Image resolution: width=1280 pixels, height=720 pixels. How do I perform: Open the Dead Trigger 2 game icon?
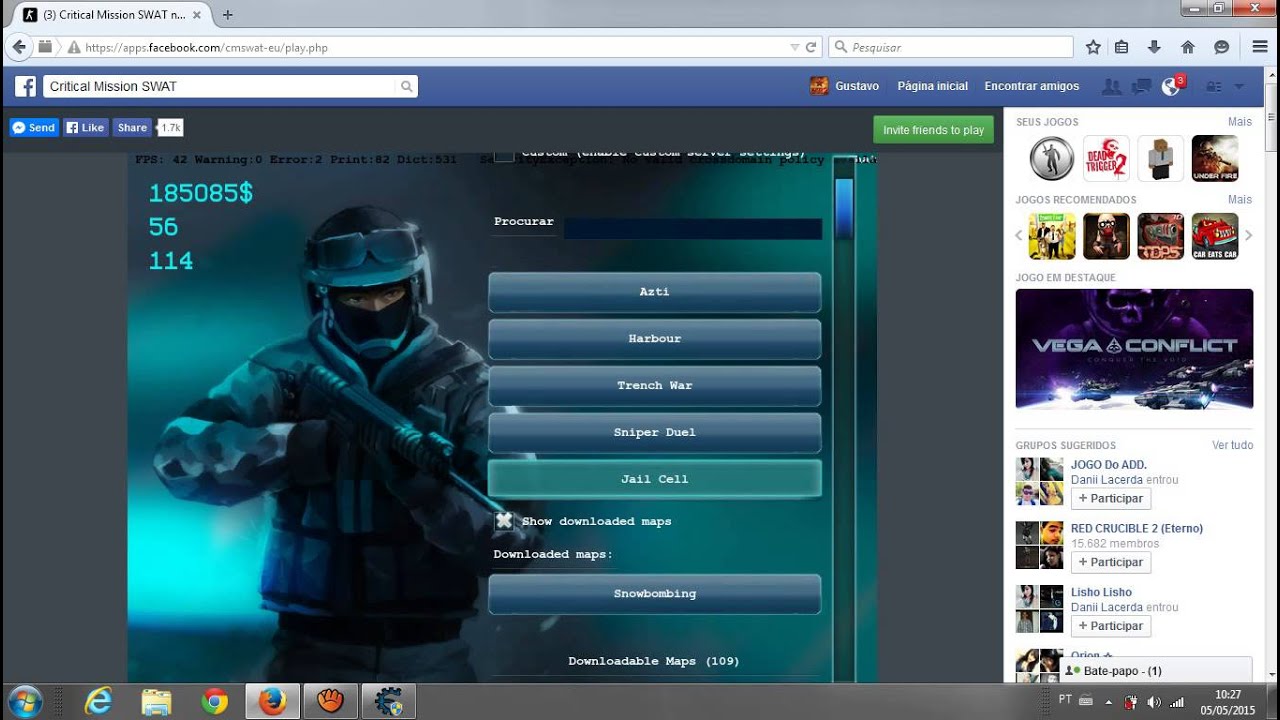[1107, 158]
